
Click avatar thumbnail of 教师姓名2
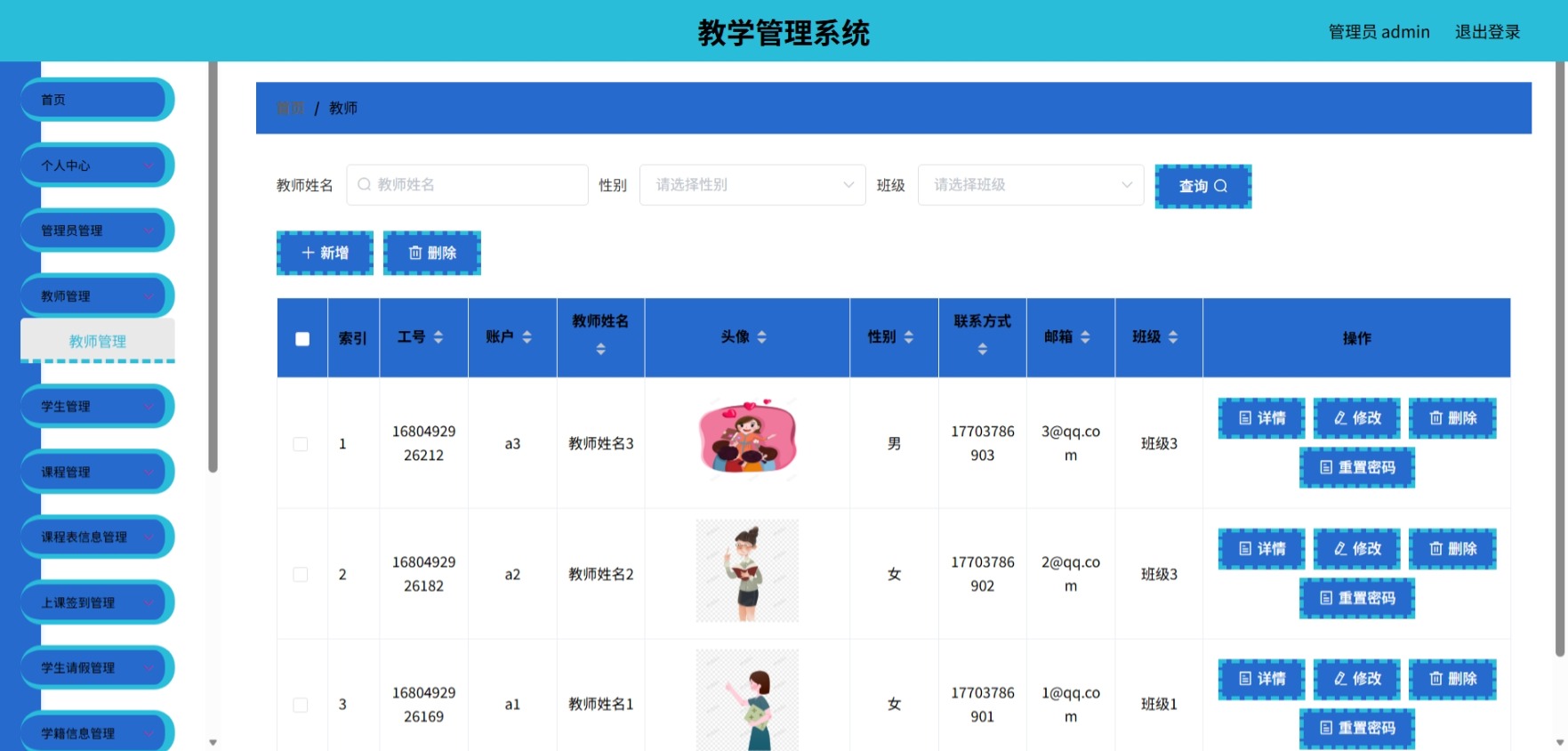pyautogui.click(x=747, y=571)
